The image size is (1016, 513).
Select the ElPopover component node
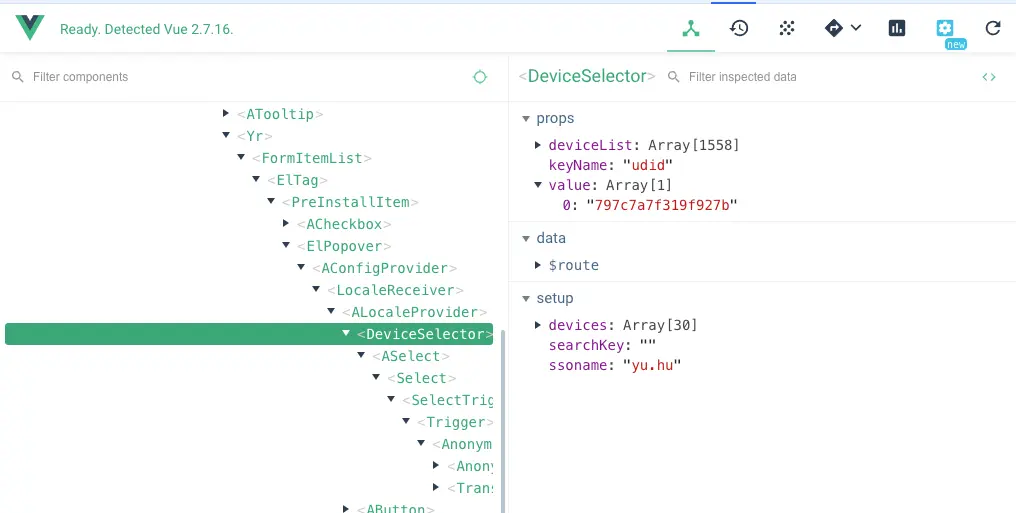pyautogui.click(x=342, y=246)
